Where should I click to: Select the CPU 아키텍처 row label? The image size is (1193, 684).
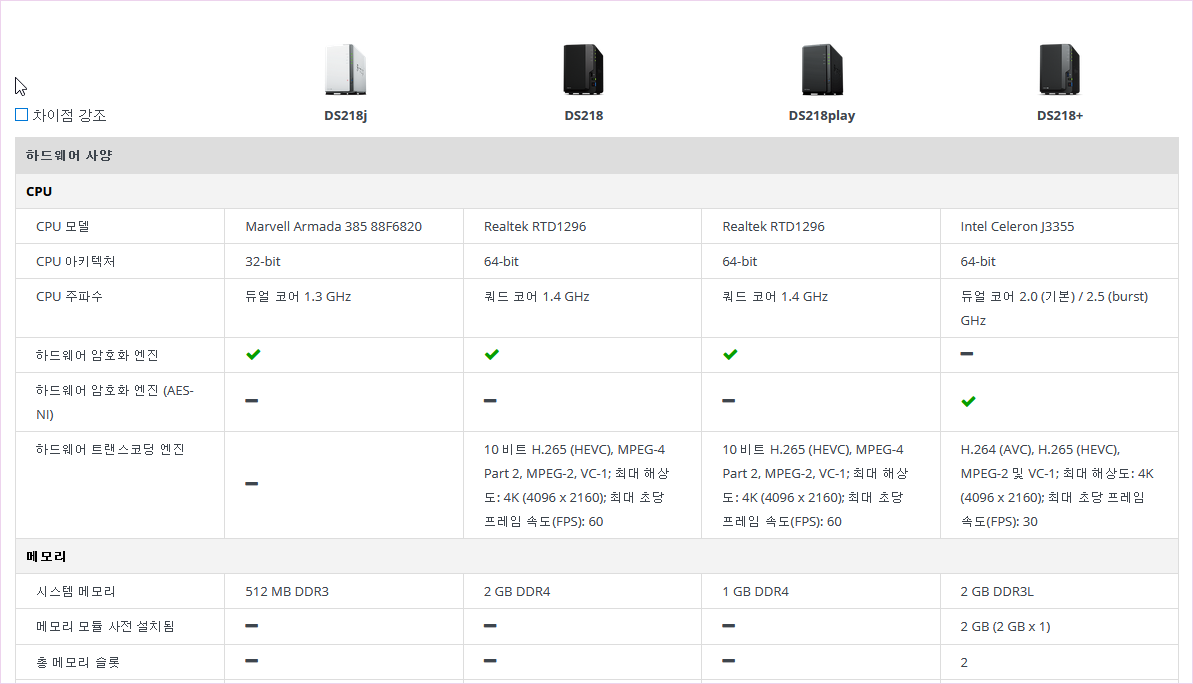(75, 262)
